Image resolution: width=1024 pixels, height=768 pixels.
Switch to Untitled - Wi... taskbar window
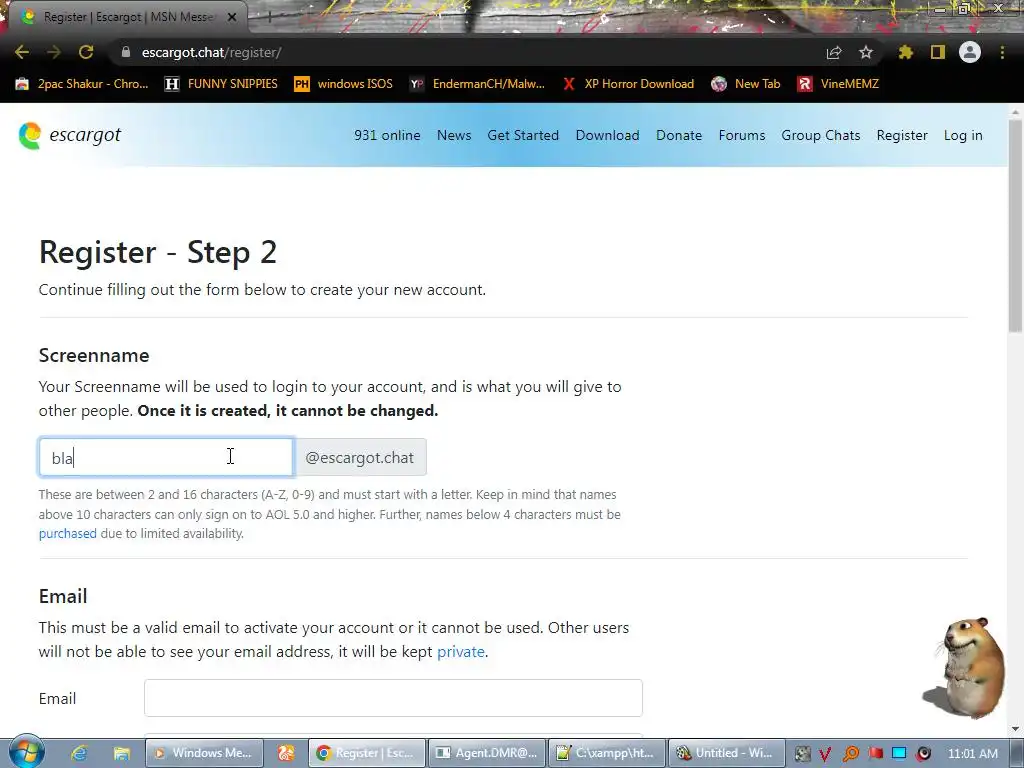[x=727, y=753]
